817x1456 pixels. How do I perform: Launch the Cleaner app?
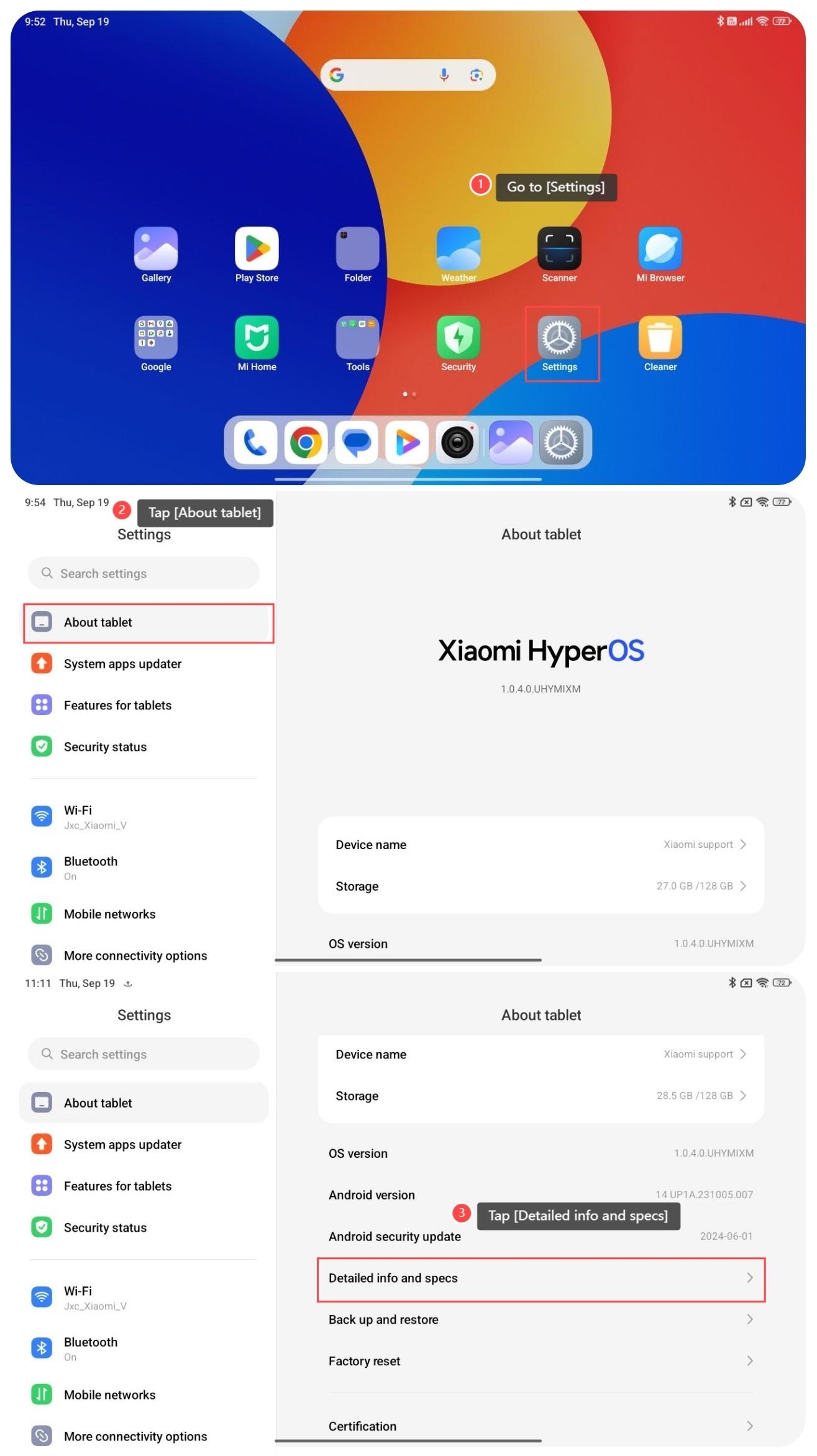pos(660,338)
